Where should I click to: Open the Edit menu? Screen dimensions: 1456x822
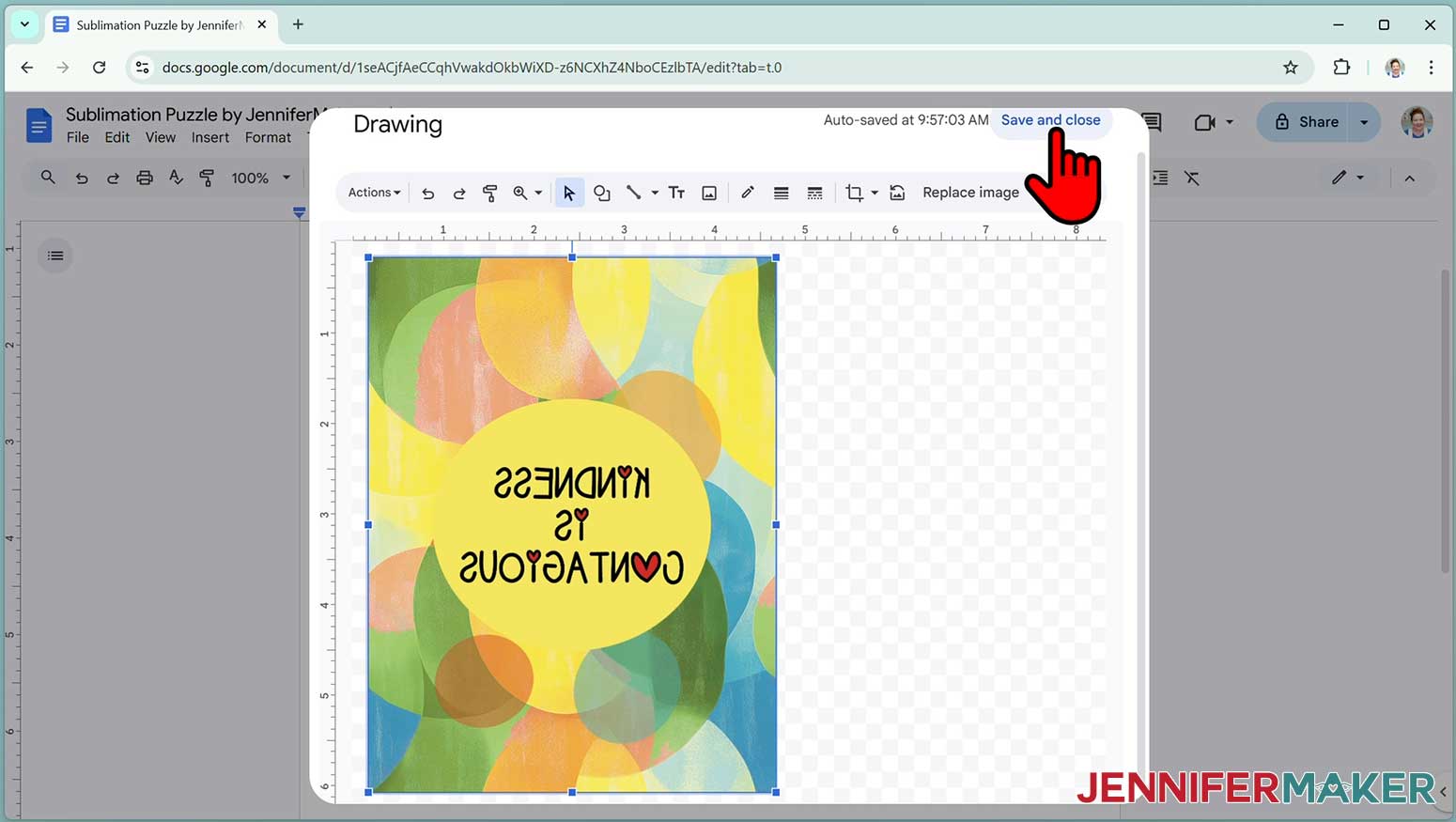click(x=117, y=137)
